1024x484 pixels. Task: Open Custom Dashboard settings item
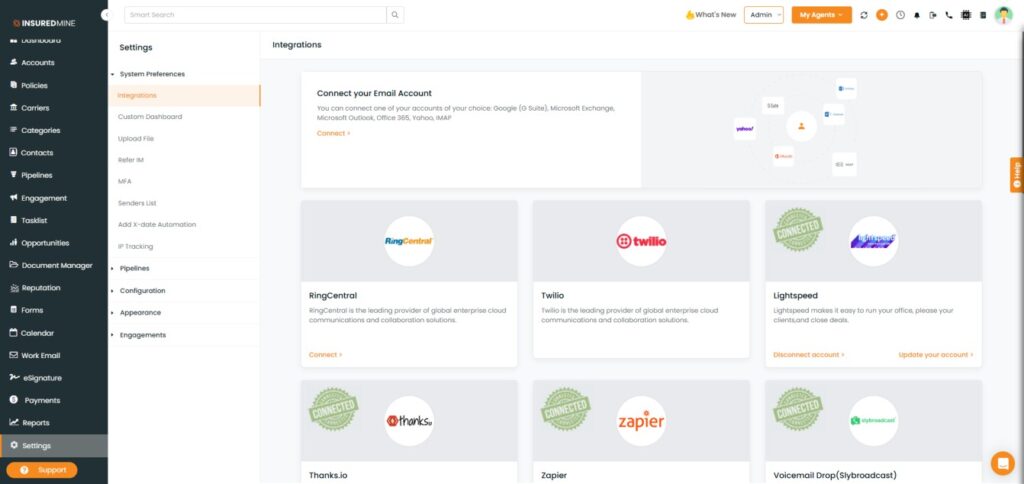point(150,117)
